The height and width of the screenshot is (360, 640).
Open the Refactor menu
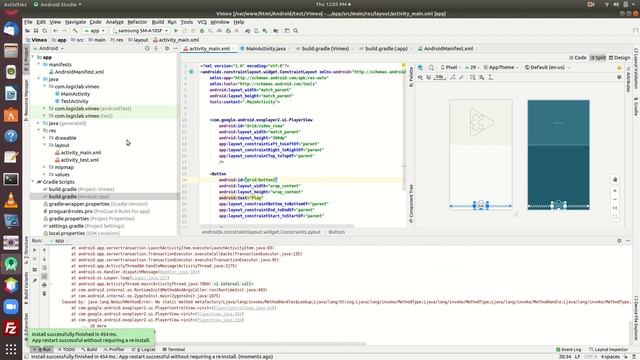click(x=137, y=22)
